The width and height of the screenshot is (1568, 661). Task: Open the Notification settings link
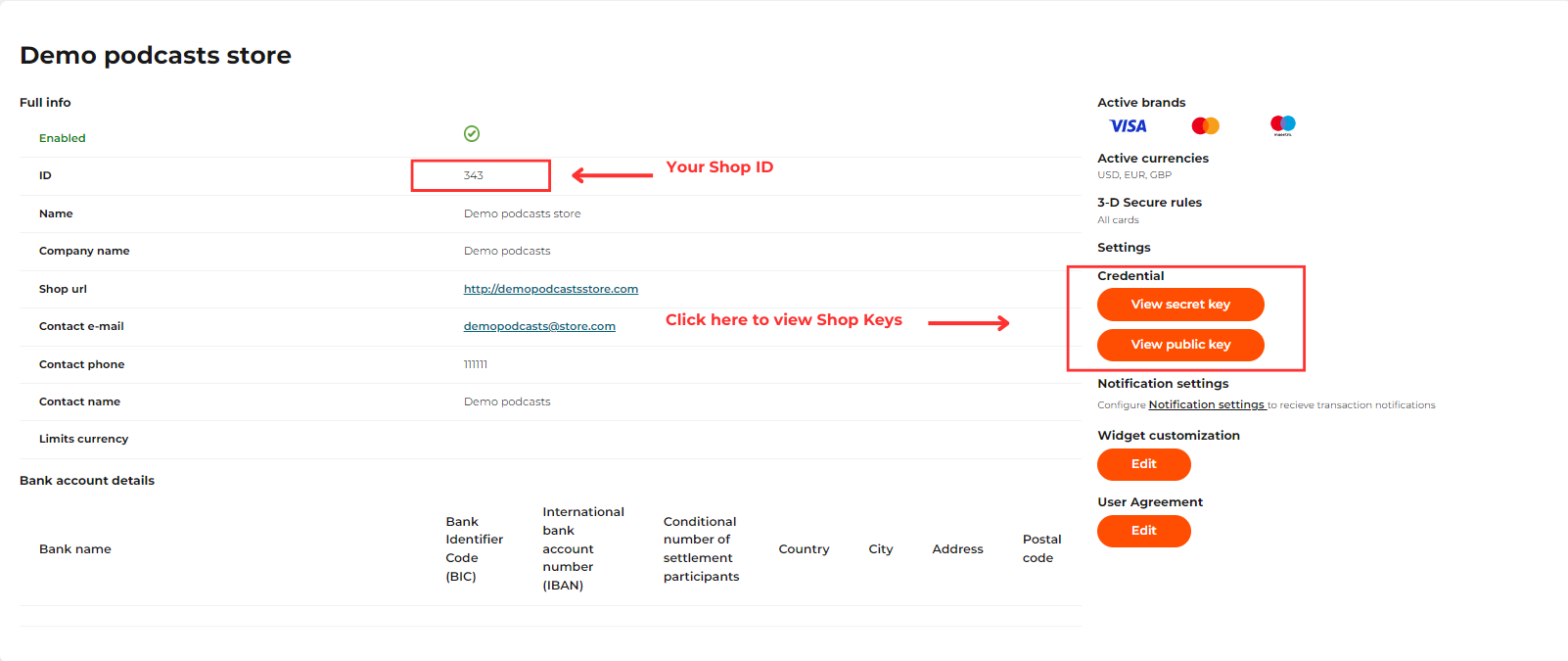(x=1207, y=404)
